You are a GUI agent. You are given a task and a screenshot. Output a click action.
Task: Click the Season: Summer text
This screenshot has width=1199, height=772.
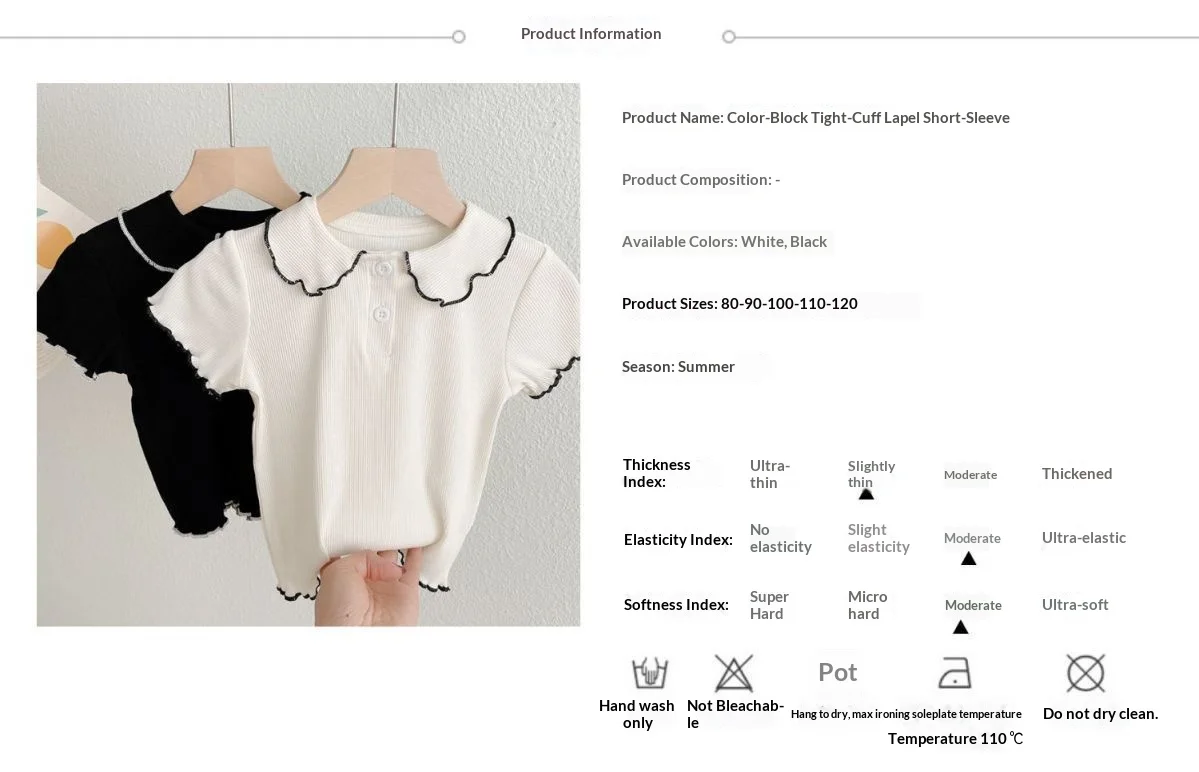(677, 367)
